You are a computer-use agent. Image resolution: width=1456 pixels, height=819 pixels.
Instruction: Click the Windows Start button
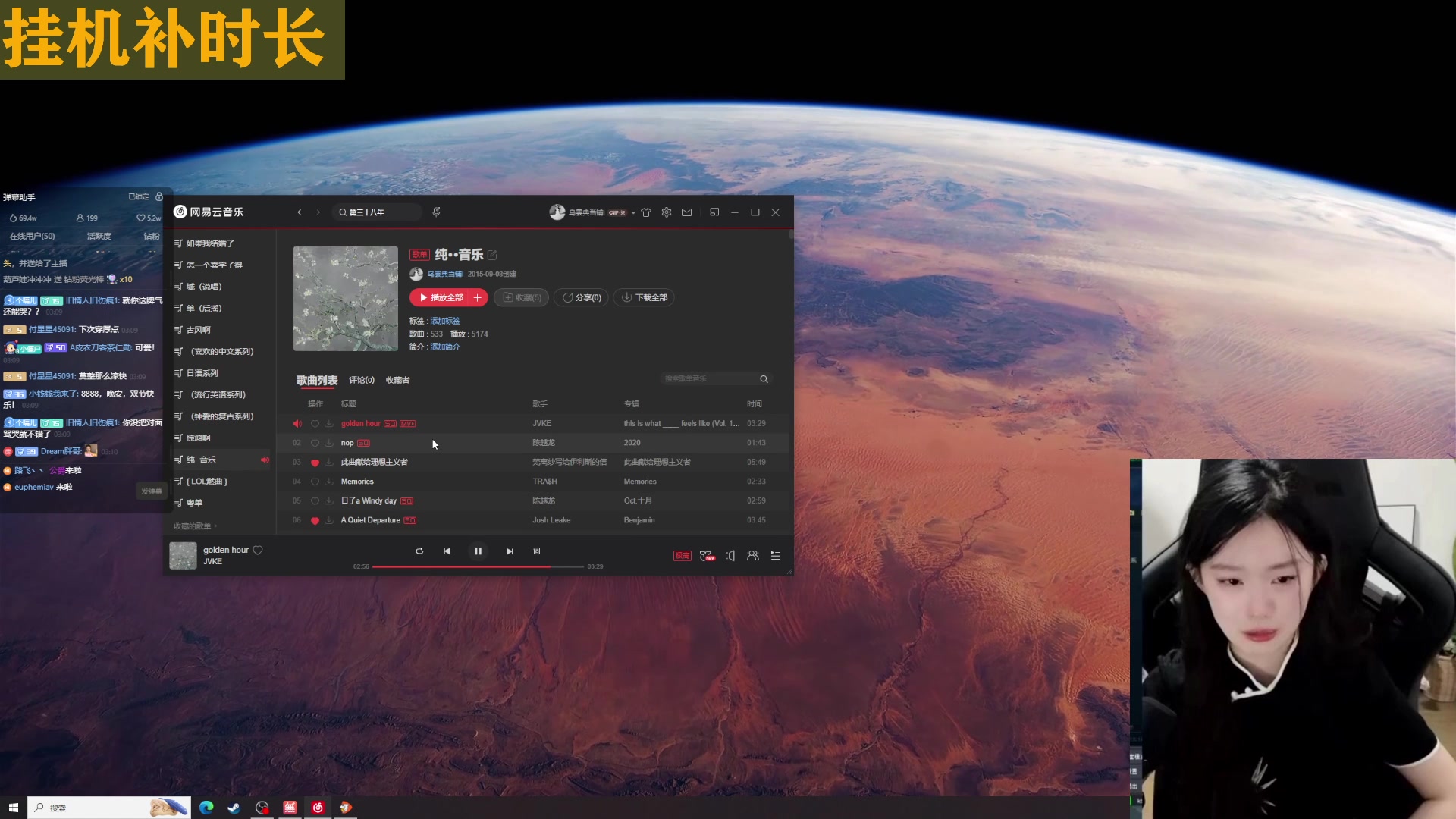(13, 808)
